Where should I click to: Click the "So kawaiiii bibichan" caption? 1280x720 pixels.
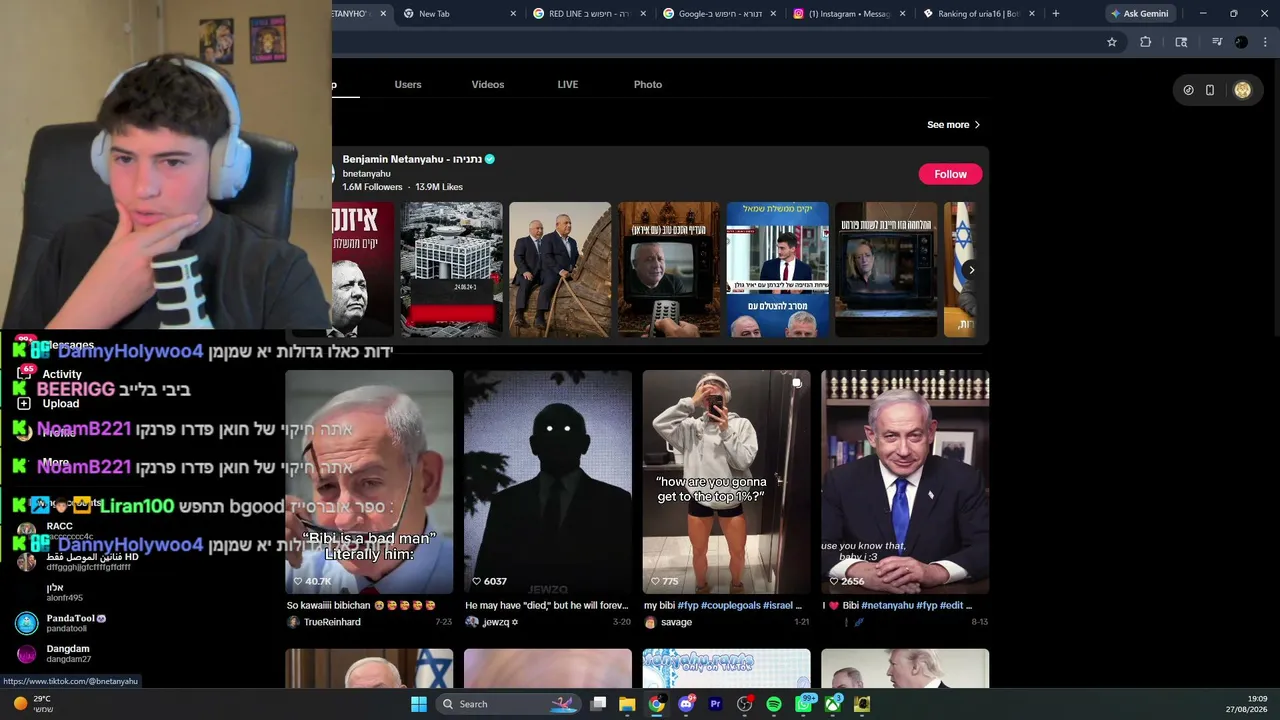pyautogui.click(x=361, y=605)
